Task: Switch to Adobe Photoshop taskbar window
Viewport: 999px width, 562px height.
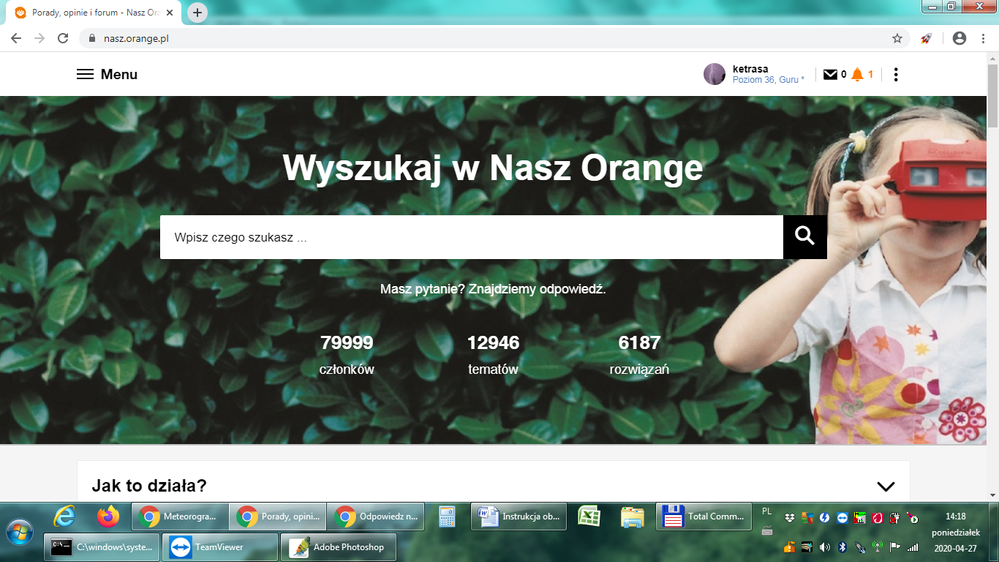Action: point(338,547)
